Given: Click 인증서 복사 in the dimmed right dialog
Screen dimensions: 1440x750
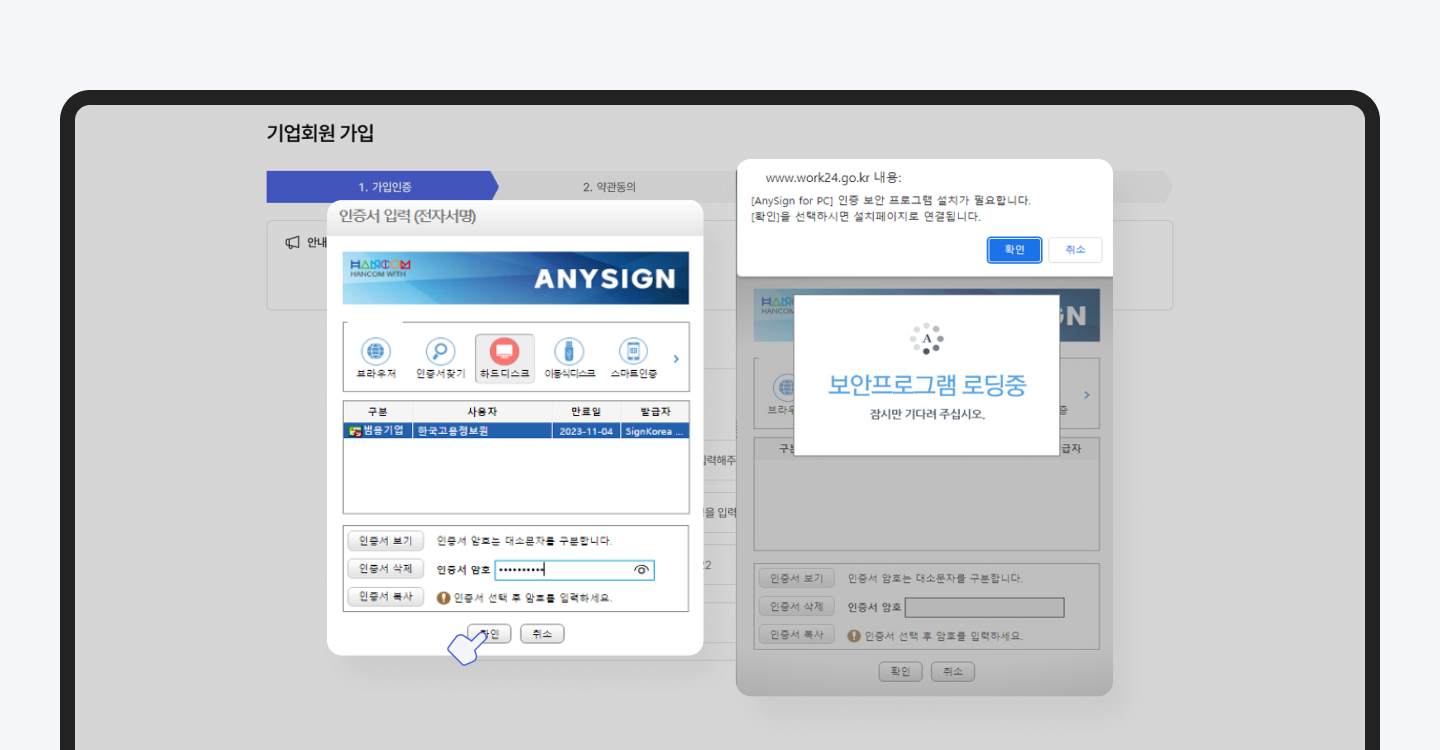Looking at the screenshot, I should click(797, 634).
